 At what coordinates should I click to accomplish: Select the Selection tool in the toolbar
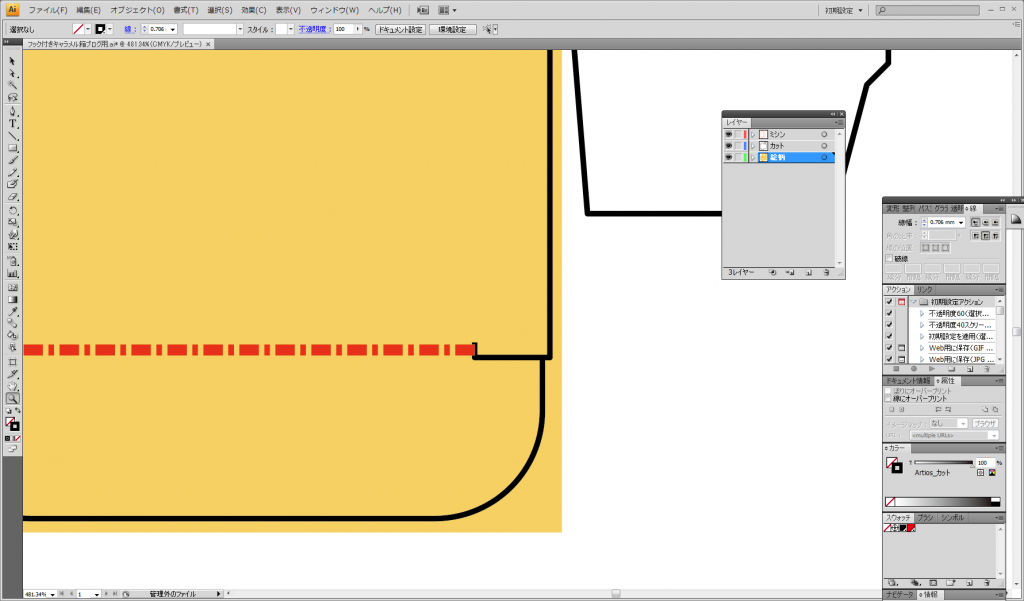pos(13,63)
